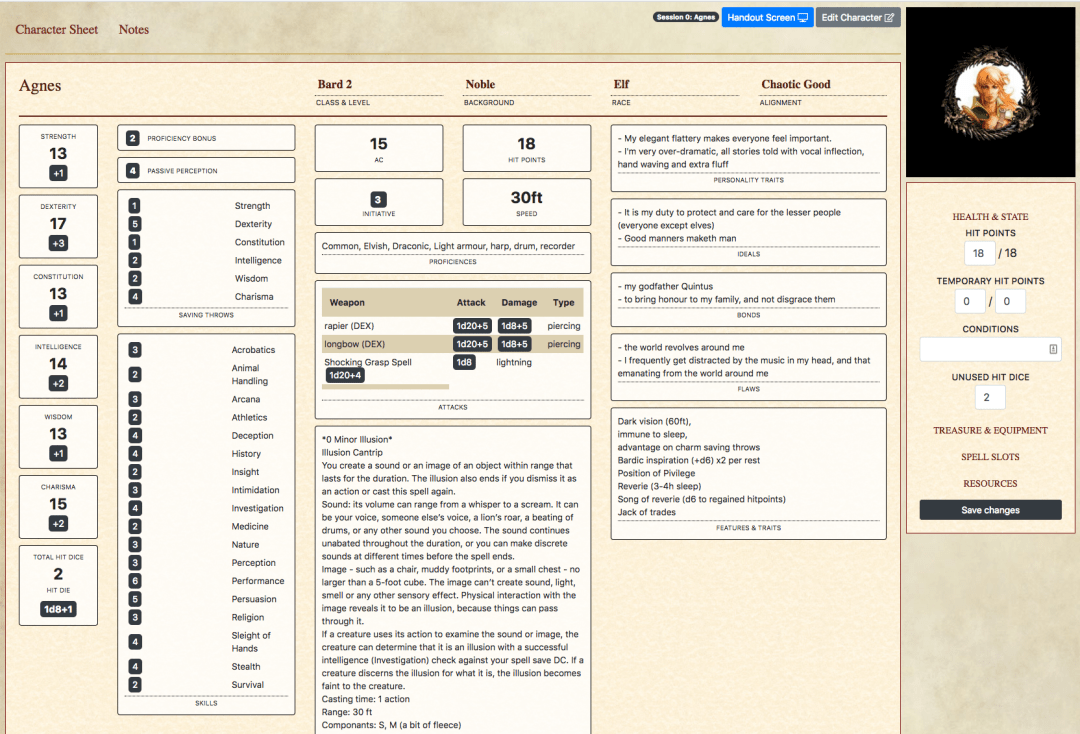Viewport: 1080px width, 734px height.
Task: Roll the Intelligence saving throw badge
Action: coord(134,260)
